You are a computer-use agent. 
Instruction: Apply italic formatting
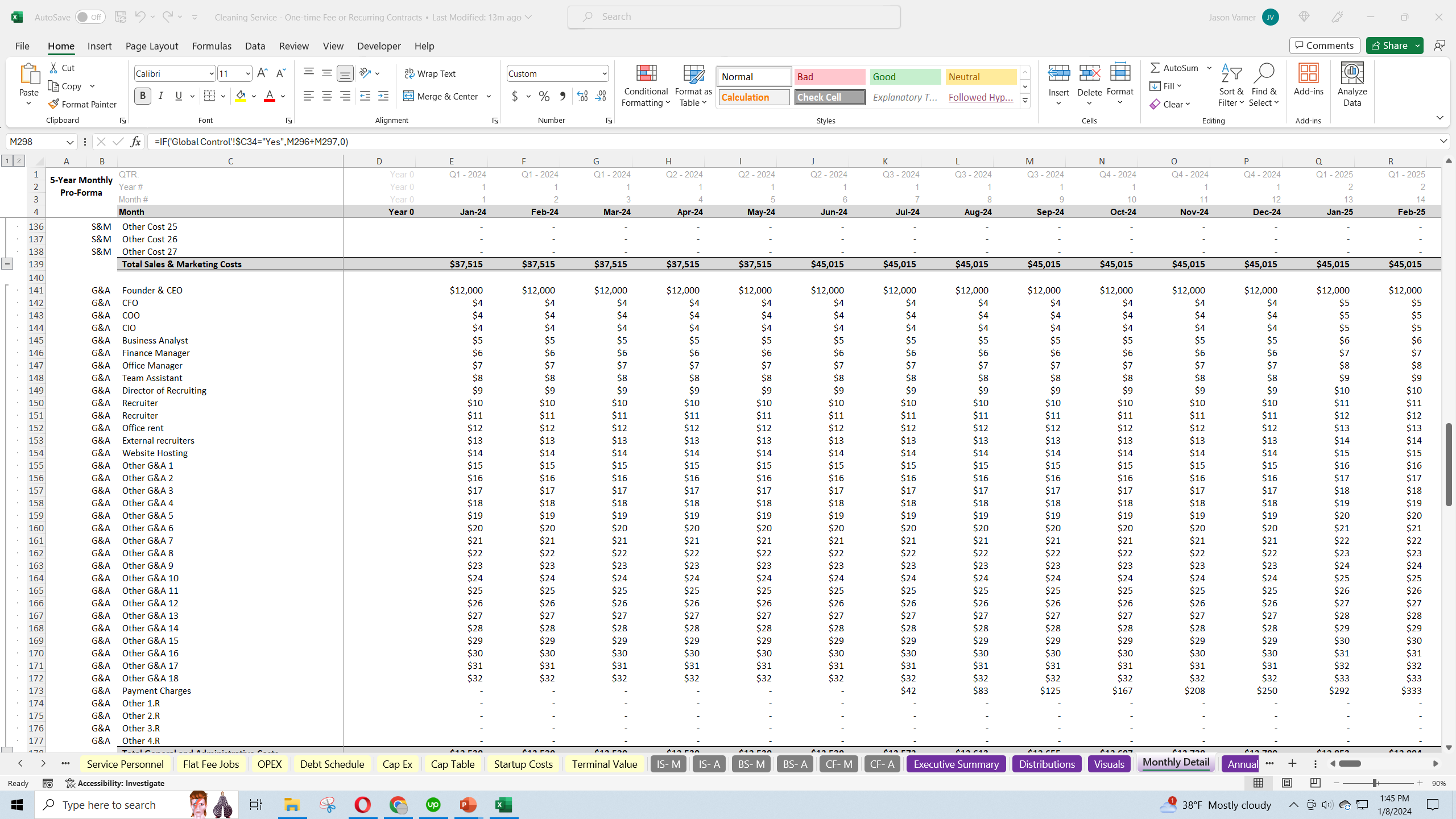161,96
